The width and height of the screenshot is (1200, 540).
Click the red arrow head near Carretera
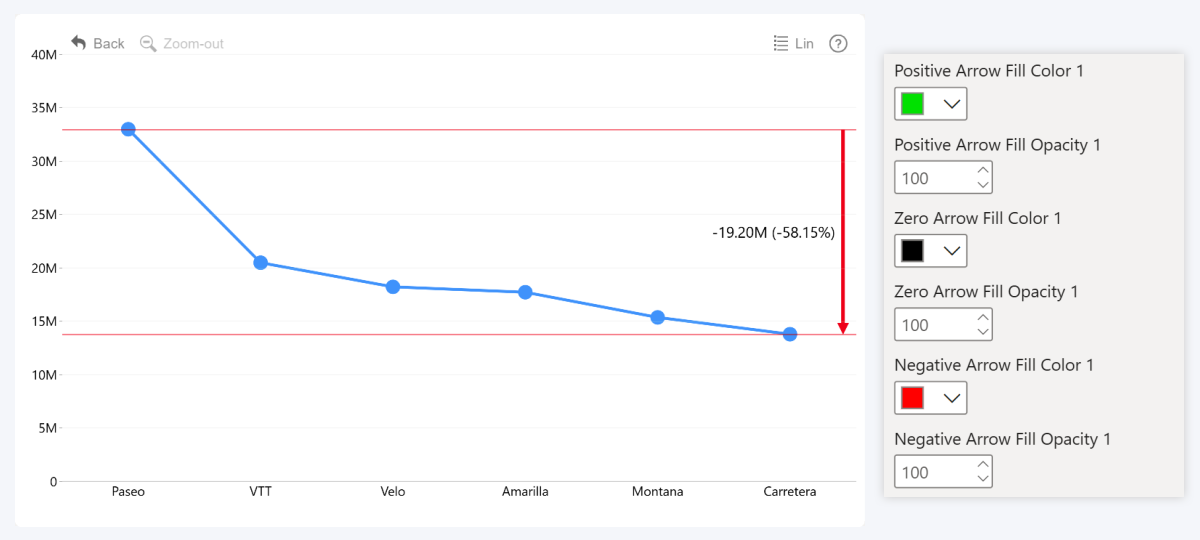point(843,328)
